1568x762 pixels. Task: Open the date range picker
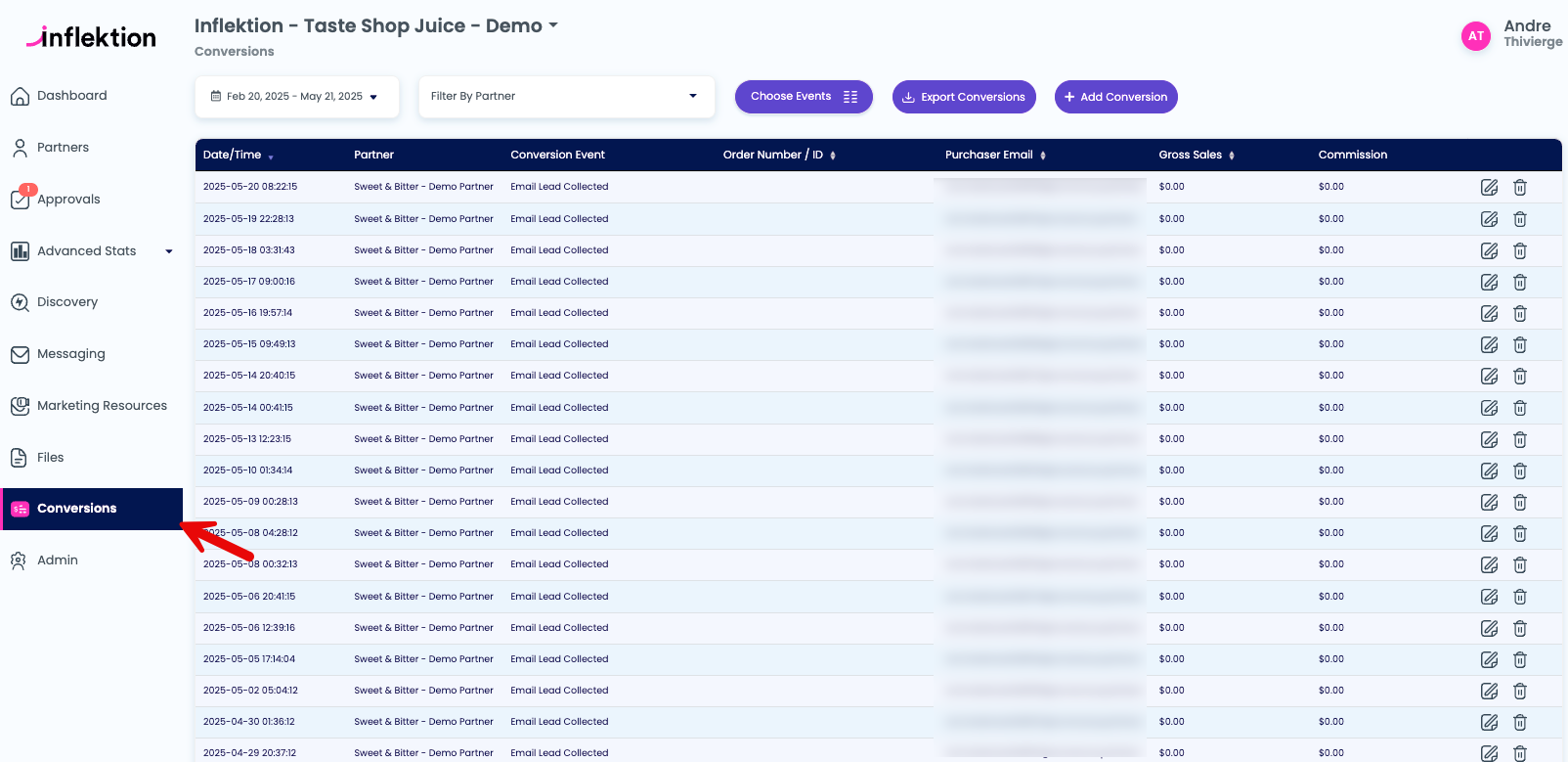(297, 97)
